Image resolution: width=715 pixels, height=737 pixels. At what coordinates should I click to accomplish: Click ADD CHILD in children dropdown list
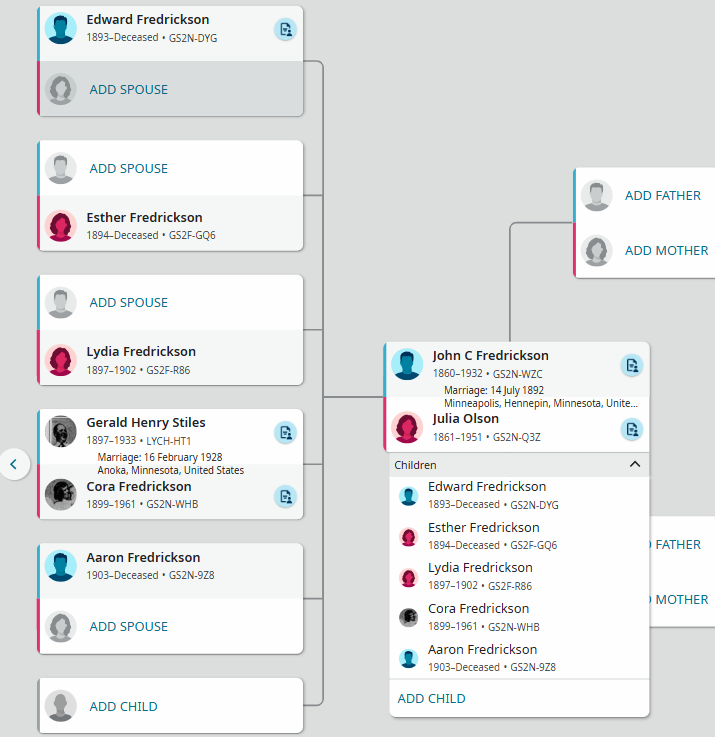point(431,698)
